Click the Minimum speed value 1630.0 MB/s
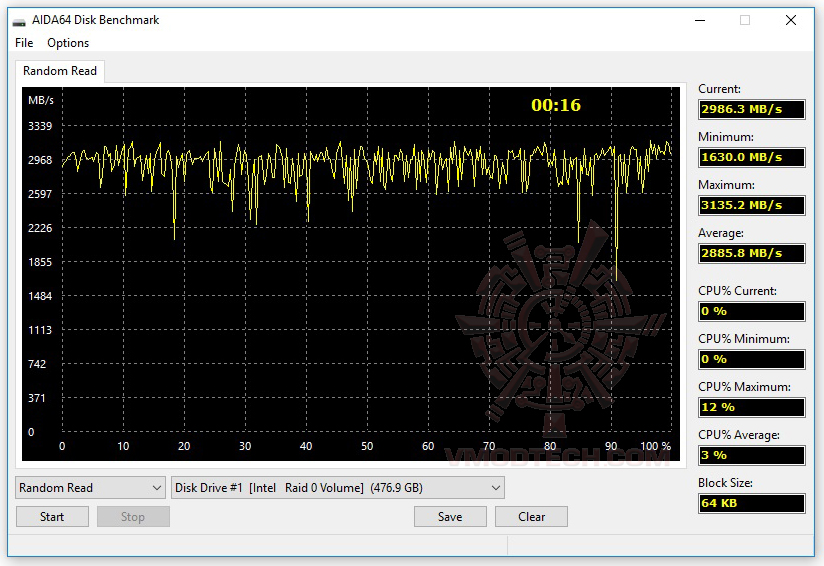Screen dimensions: 824x566 click(751, 157)
